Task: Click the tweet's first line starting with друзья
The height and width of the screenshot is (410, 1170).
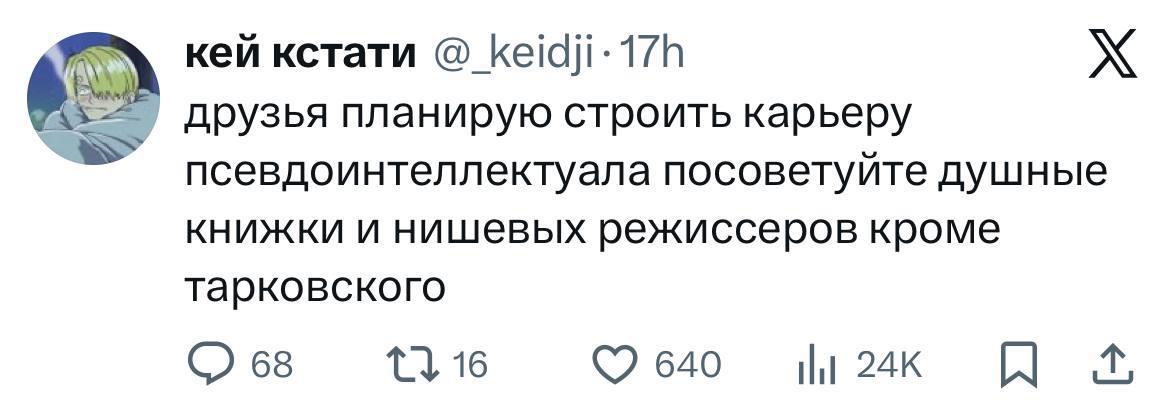Action: [x=549, y=118]
